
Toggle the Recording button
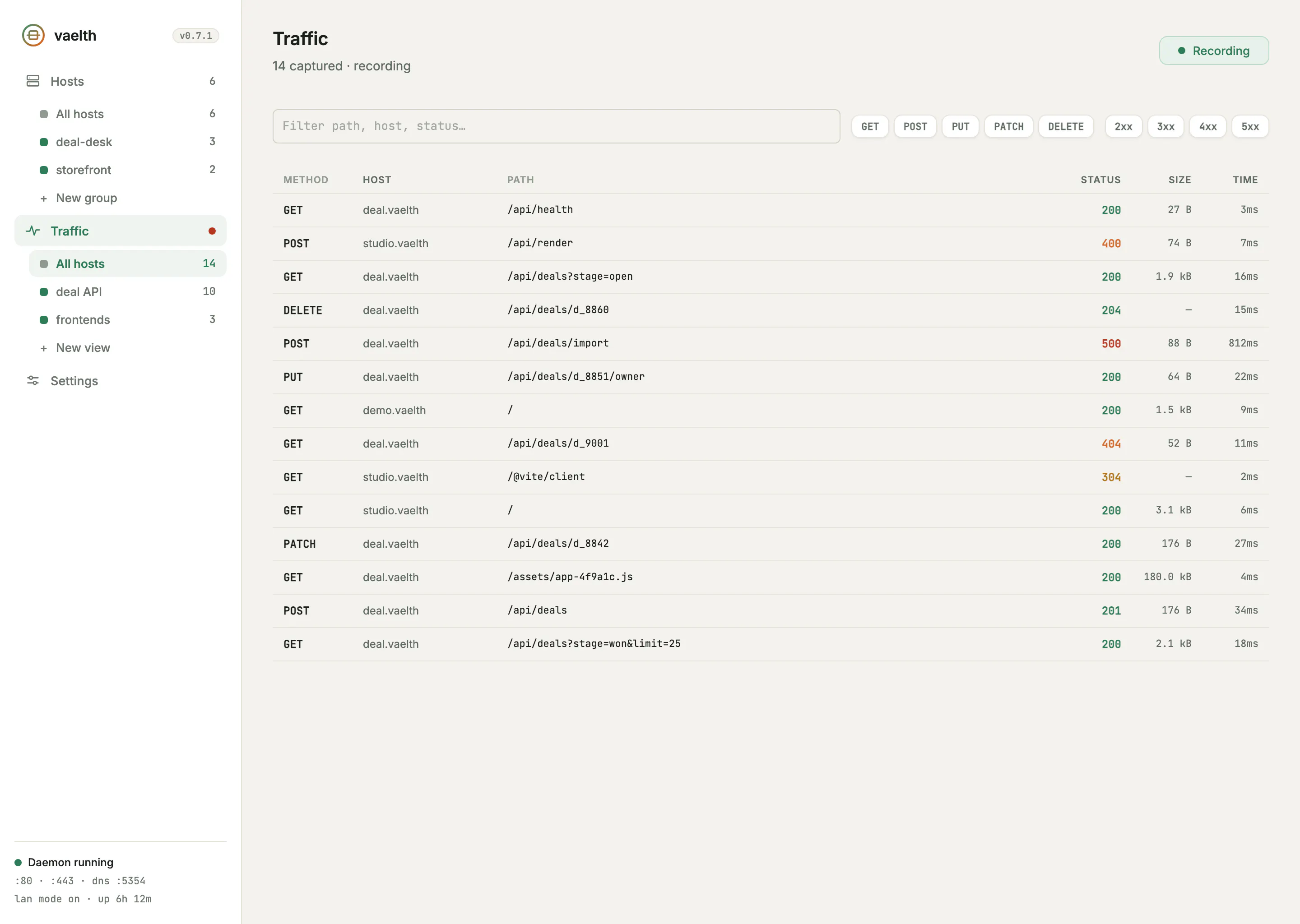click(x=1213, y=51)
